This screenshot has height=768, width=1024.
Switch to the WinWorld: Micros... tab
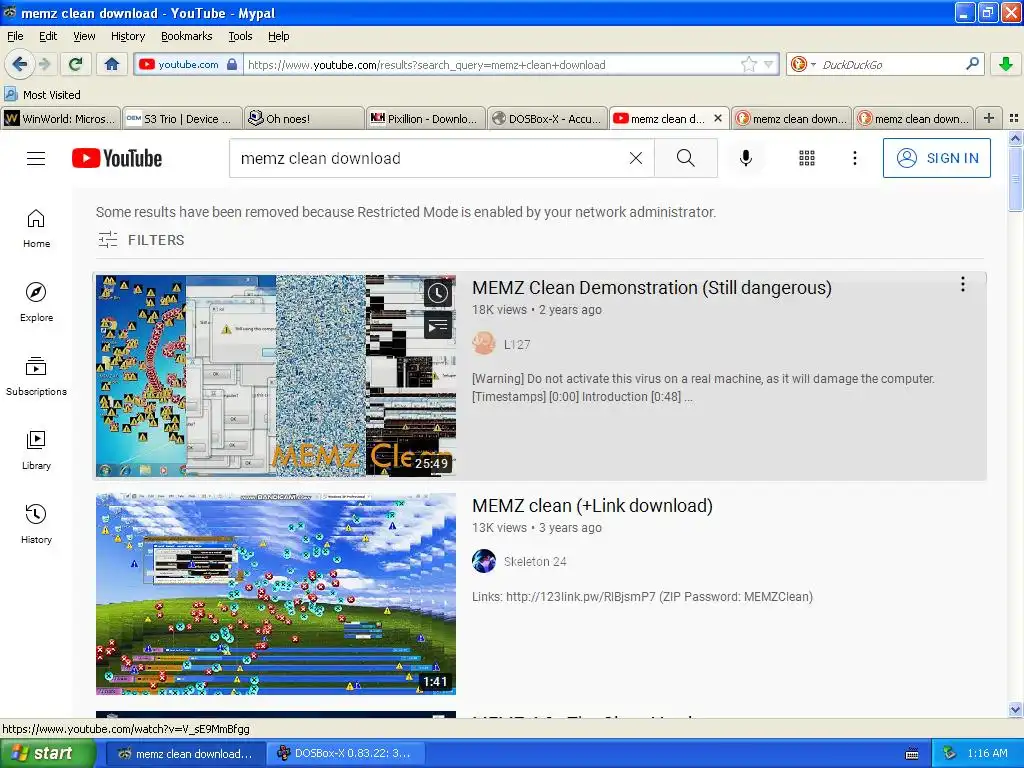(61, 119)
